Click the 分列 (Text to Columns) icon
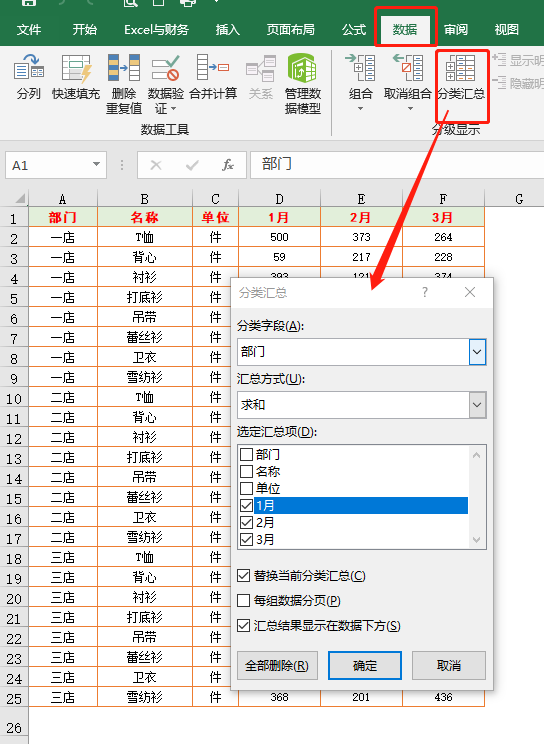The height and width of the screenshot is (744, 544). 28,67
